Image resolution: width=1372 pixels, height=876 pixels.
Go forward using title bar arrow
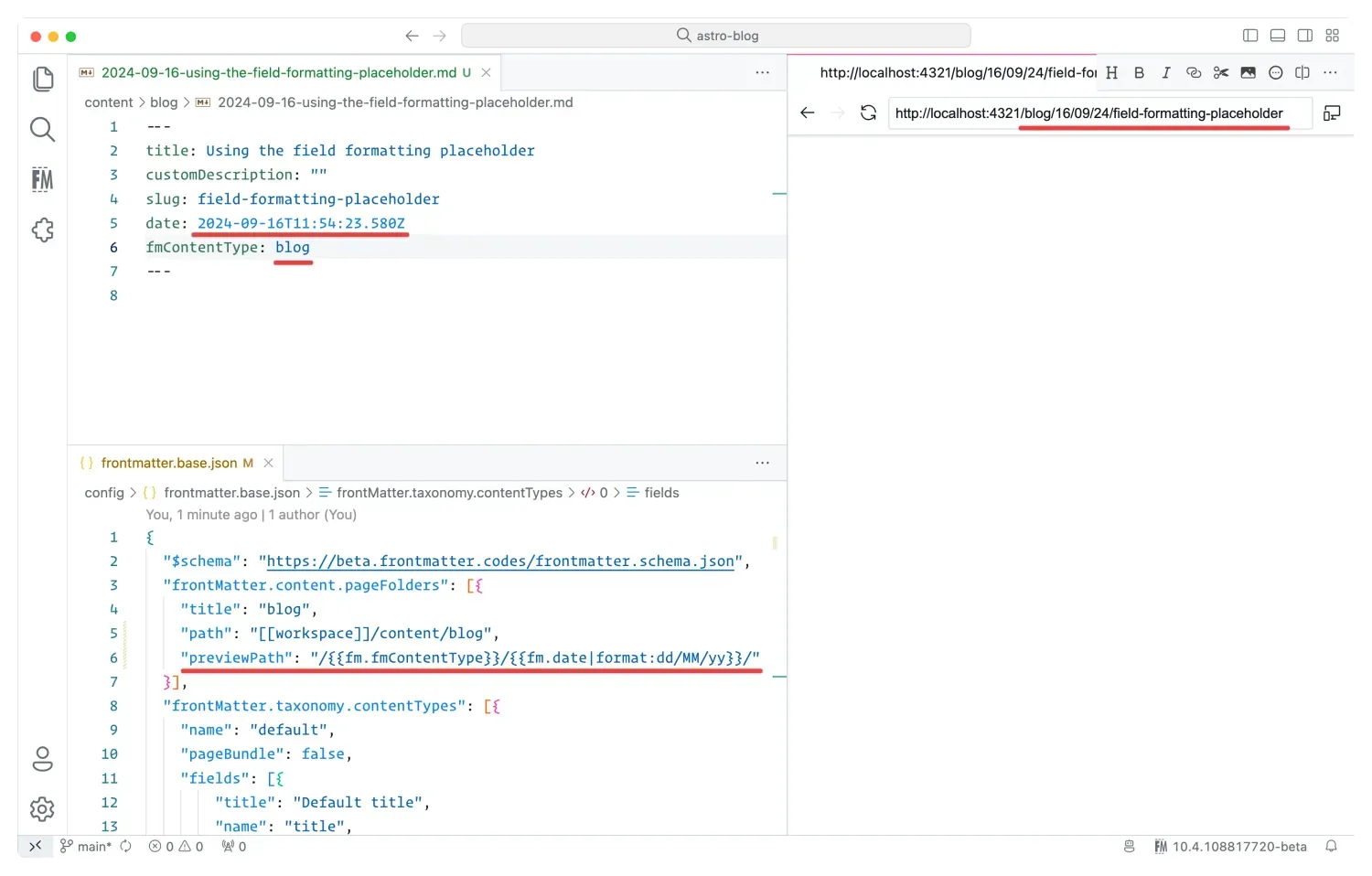[x=440, y=36]
